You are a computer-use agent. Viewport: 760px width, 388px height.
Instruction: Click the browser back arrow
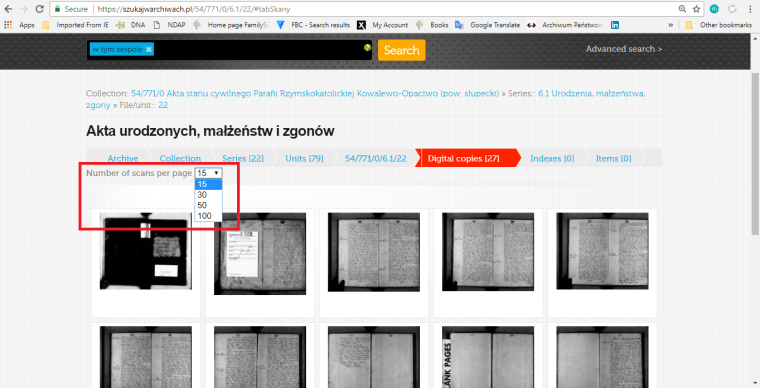8,9
